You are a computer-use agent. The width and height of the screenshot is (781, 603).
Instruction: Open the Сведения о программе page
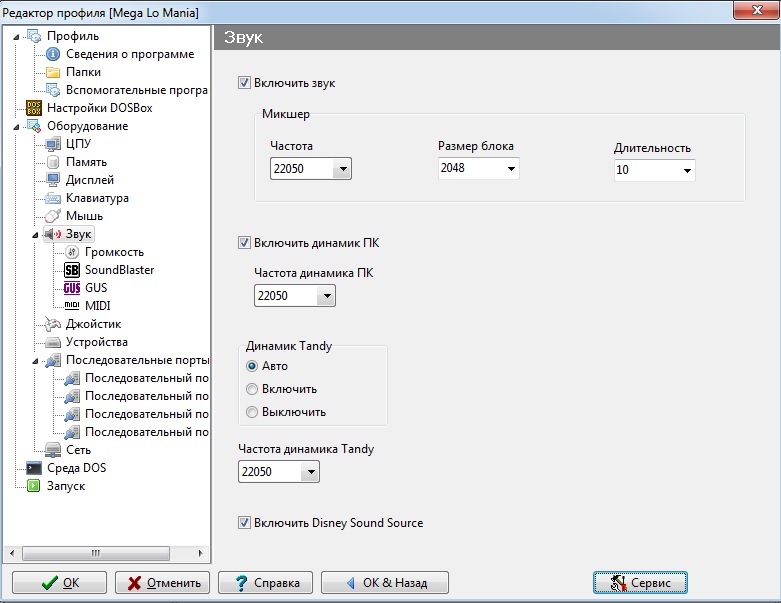130,54
